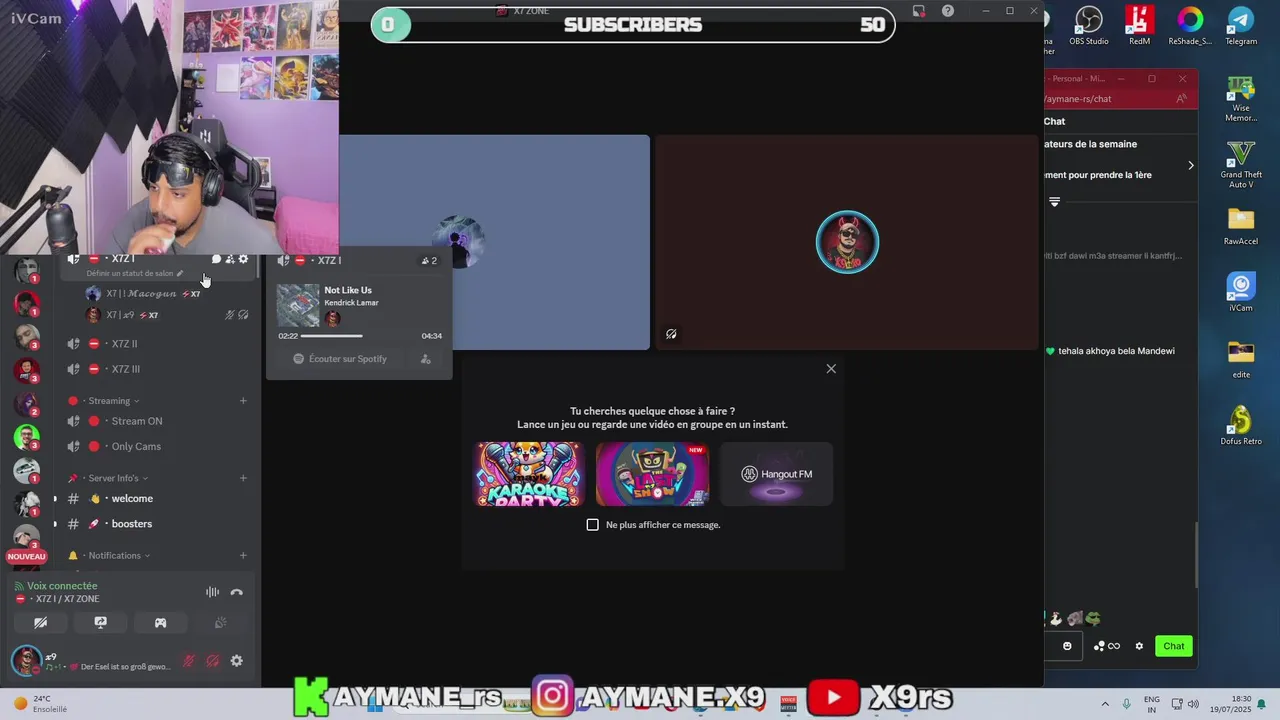Open Discord user settings gear
The width and height of the screenshot is (1280, 720).
(x=236, y=661)
